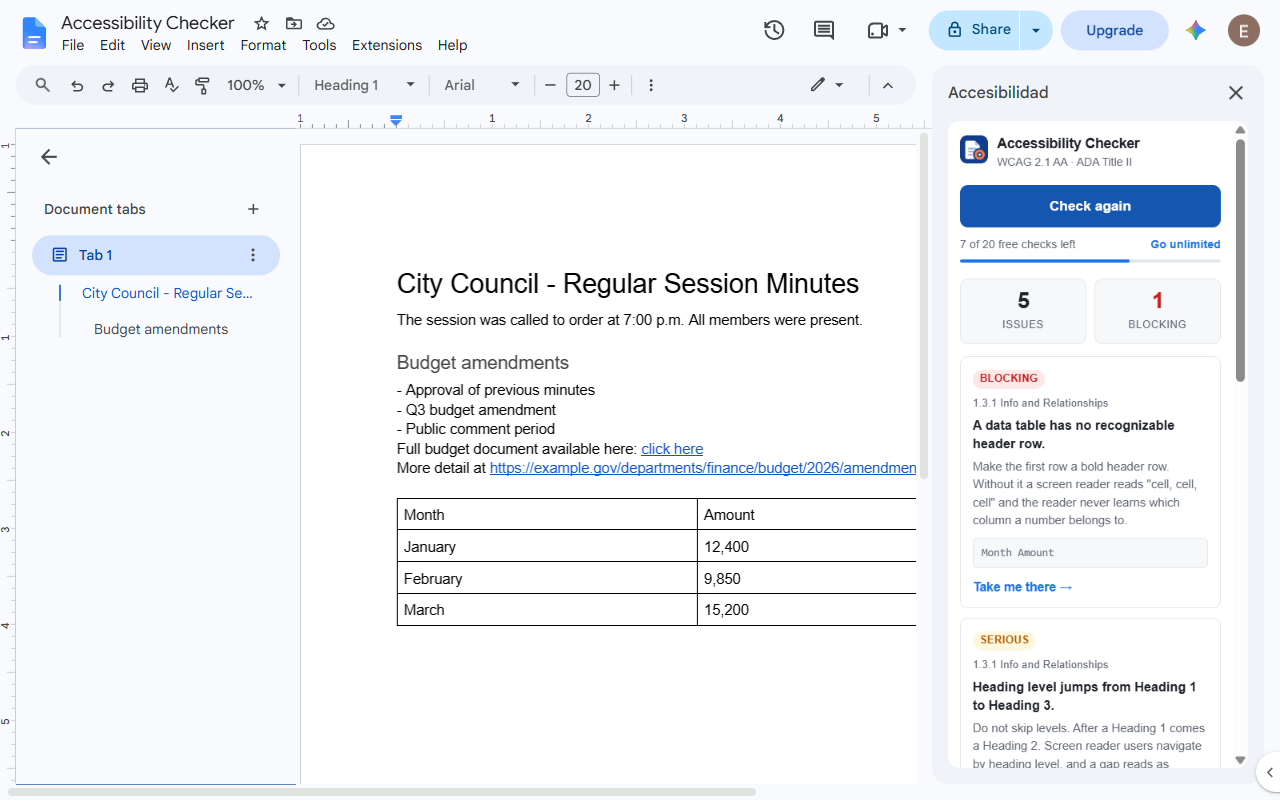The image size is (1280, 800).
Task: Open the Google Docs home icon
Action: [x=34, y=33]
